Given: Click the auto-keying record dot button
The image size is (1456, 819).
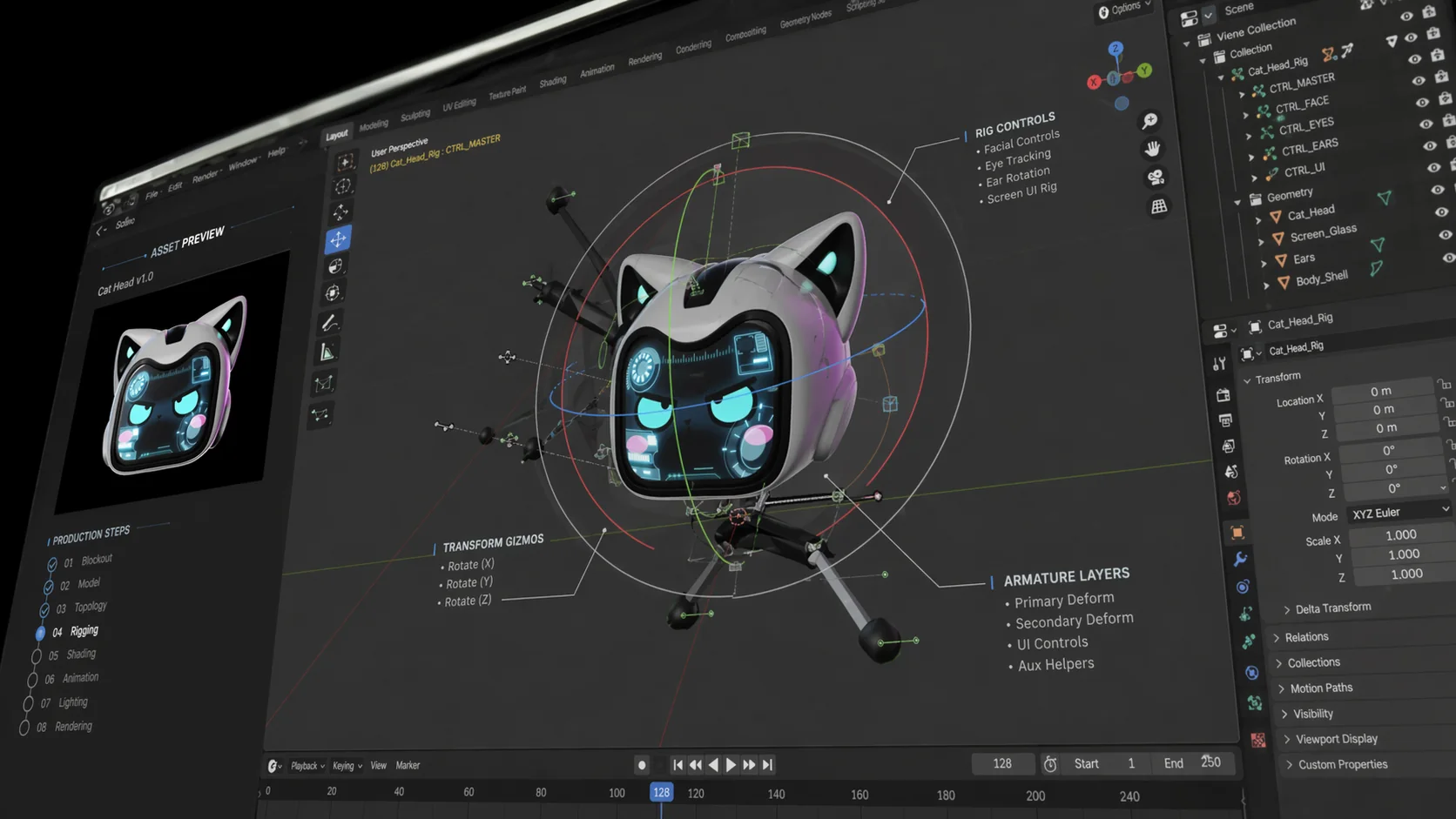Looking at the screenshot, I should pyautogui.click(x=642, y=765).
